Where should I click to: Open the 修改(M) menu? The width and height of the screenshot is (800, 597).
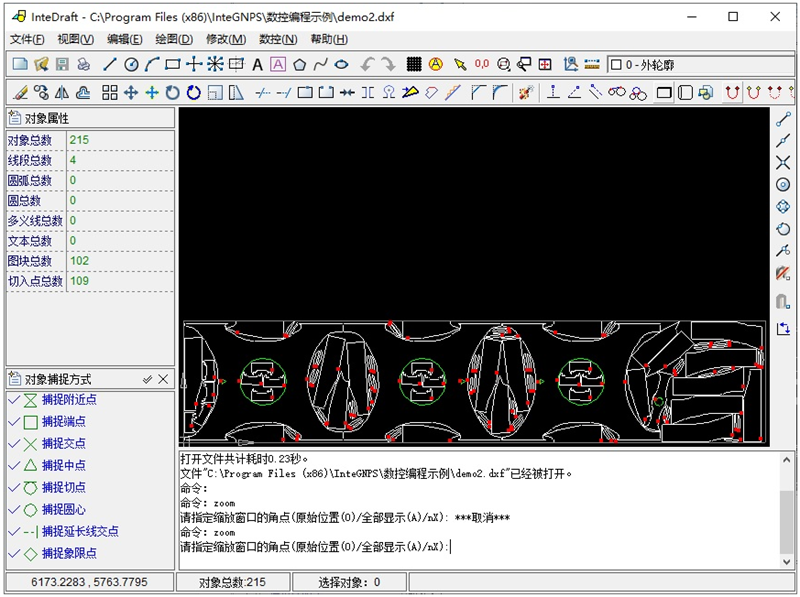[x=226, y=39]
